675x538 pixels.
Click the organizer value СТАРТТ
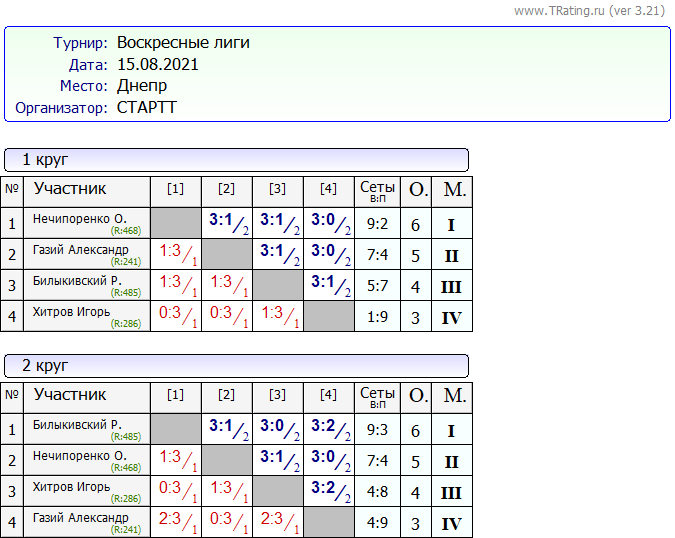pyautogui.click(x=146, y=108)
